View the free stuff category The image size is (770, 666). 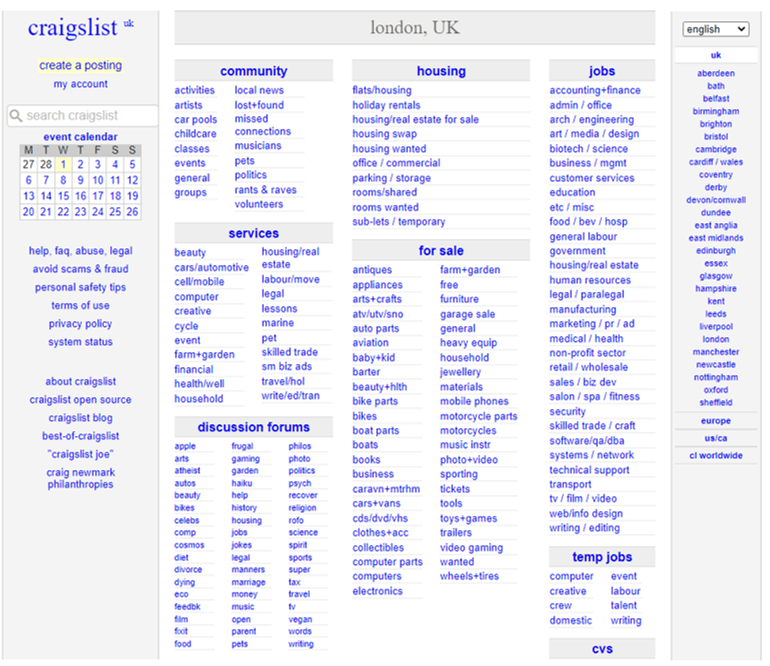coord(449,285)
